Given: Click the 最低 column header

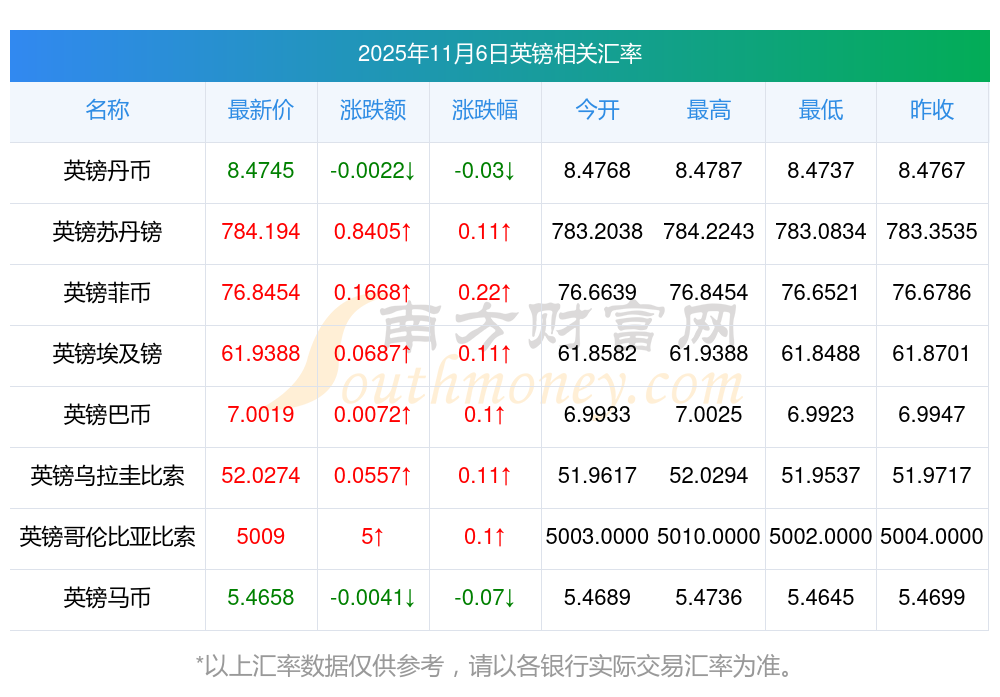Looking at the screenshot, I should click(821, 110).
